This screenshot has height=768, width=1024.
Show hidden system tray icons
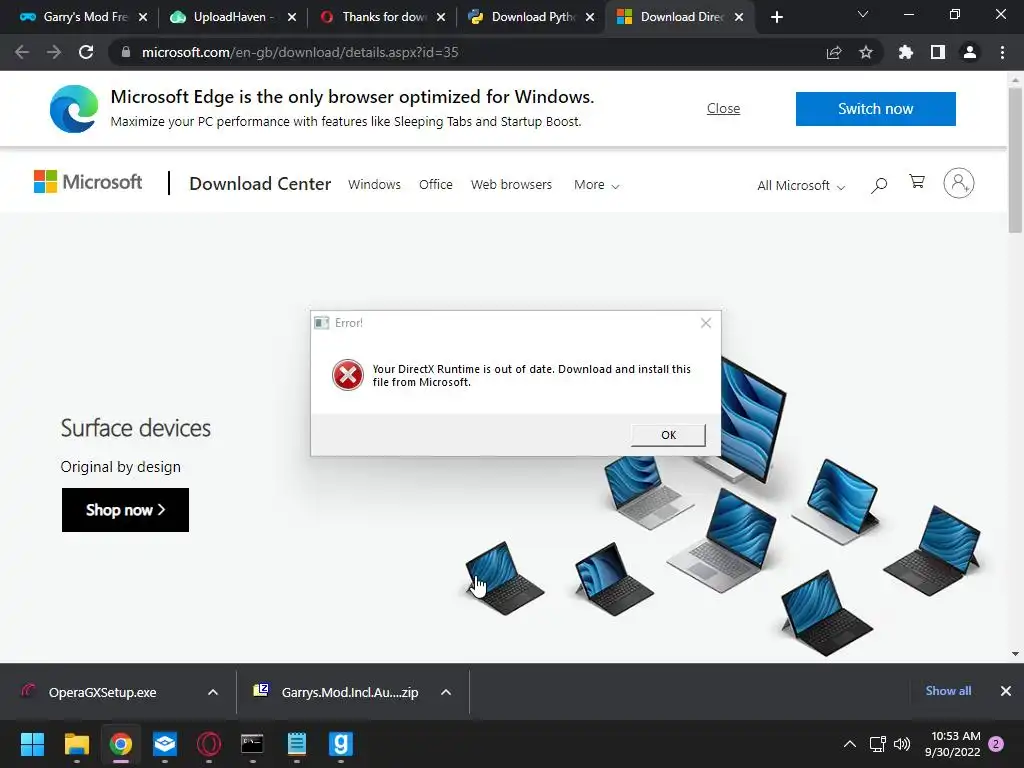click(x=850, y=744)
